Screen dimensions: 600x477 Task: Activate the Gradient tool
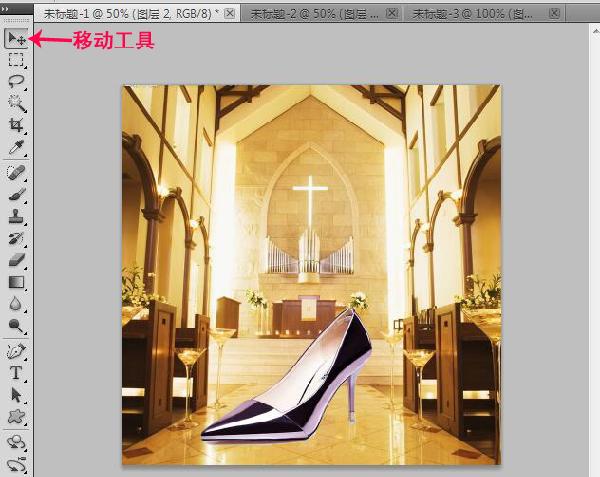pyautogui.click(x=16, y=281)
